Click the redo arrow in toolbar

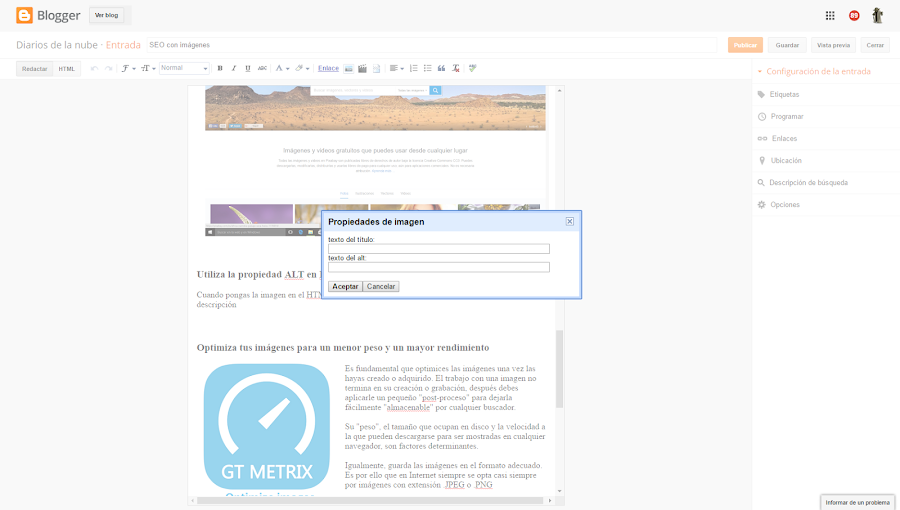(108, 68)
